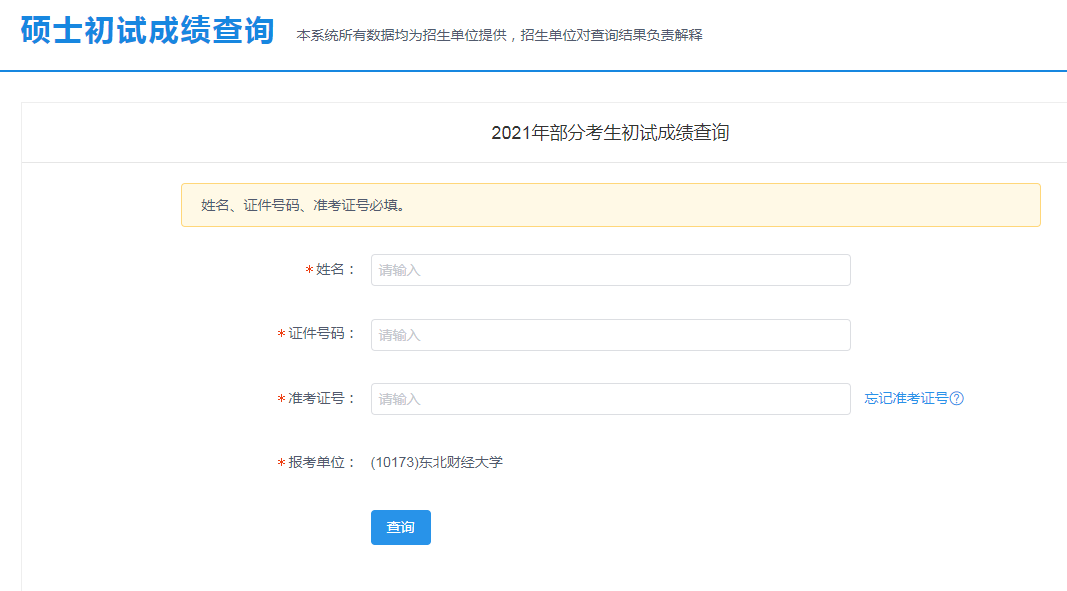Screen dimensions: 1067x591
Task: Select the 准考证号 input field
Action: pos(610,399)
